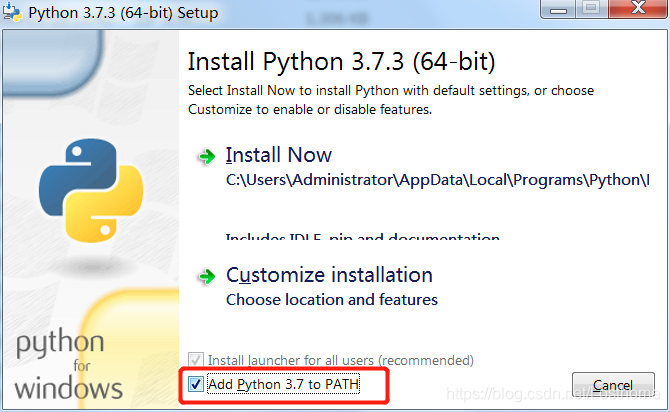Click the 'Install Python 3.7.3 (64-bit)' heading

(x=341, y=62)
